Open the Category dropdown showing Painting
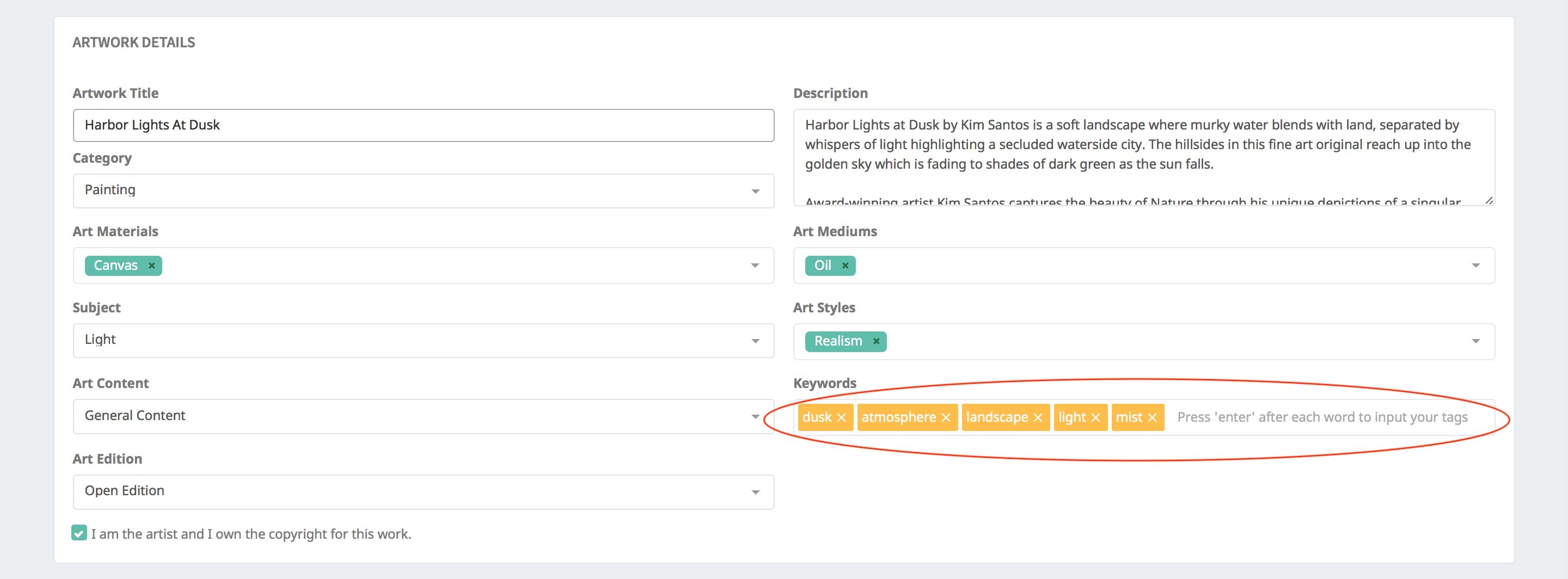 [423, 191]
